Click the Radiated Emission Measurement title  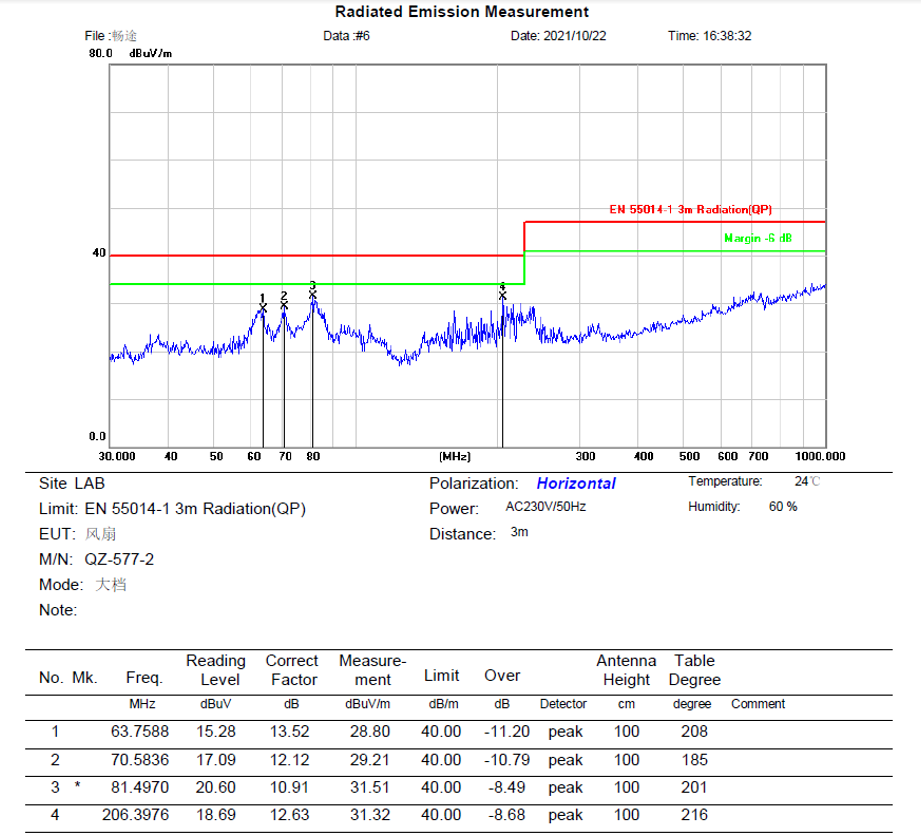tap(462, 12)
